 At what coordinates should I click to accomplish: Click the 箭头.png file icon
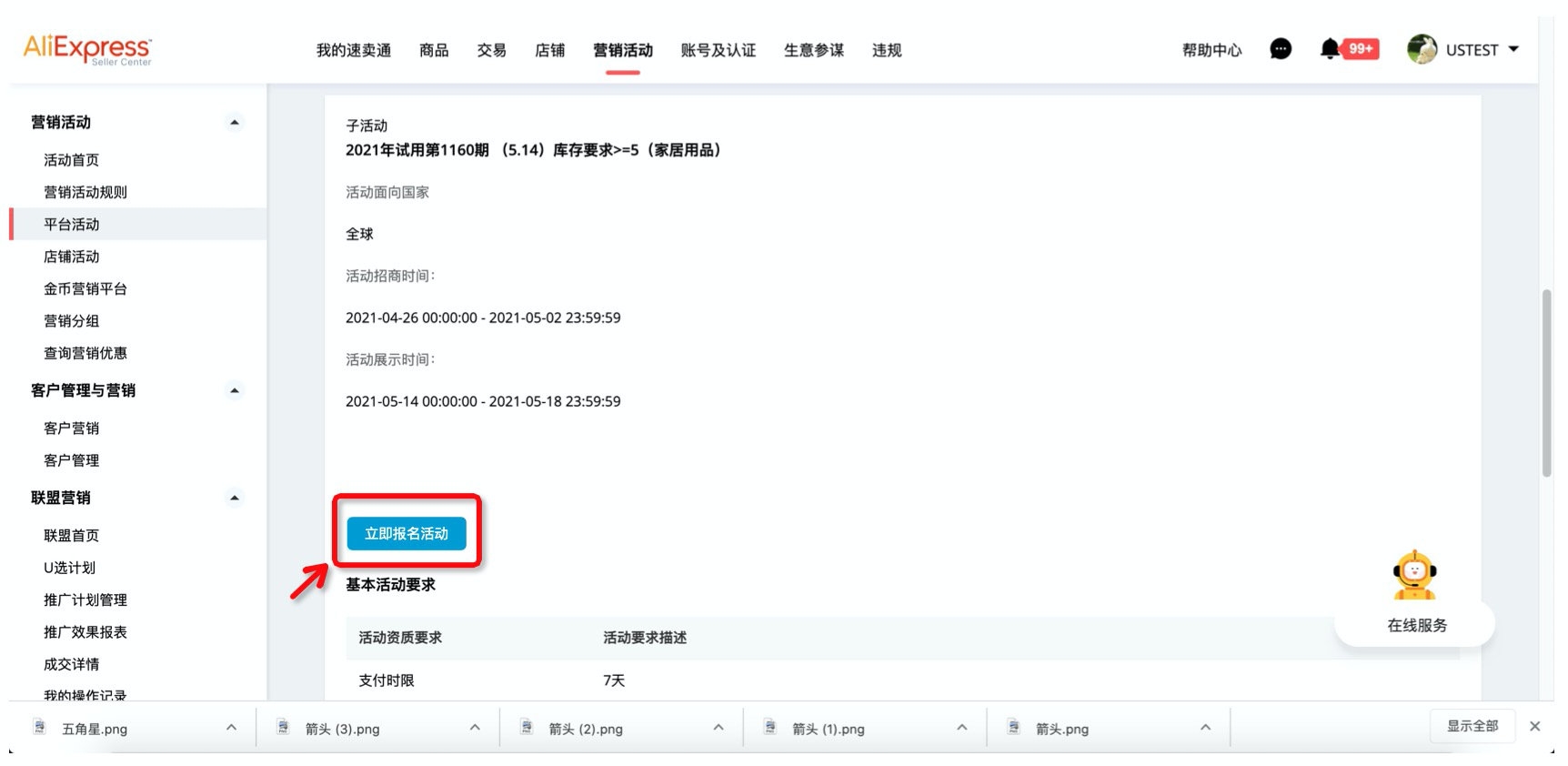pyautogui.click(x=1014, y=727)
